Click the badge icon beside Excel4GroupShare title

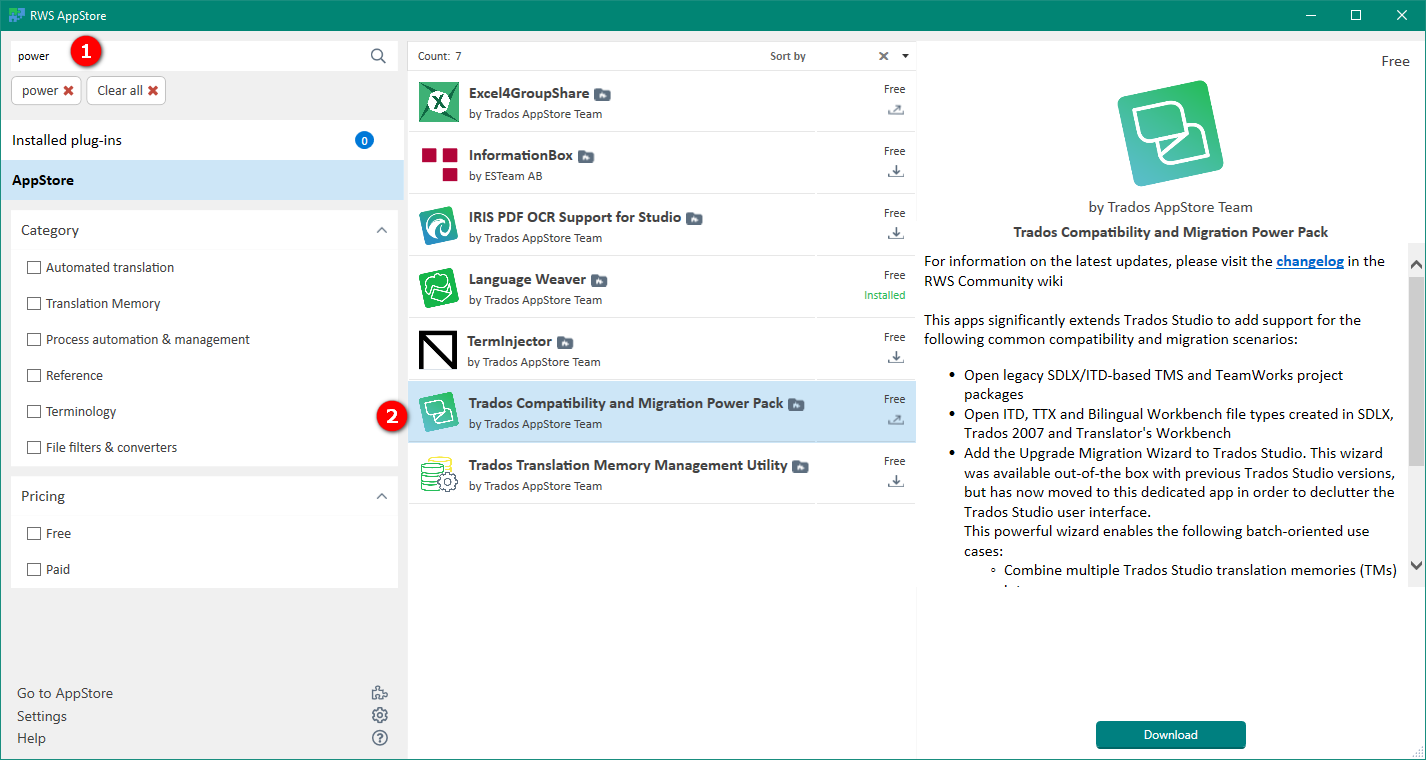point(602,94)
